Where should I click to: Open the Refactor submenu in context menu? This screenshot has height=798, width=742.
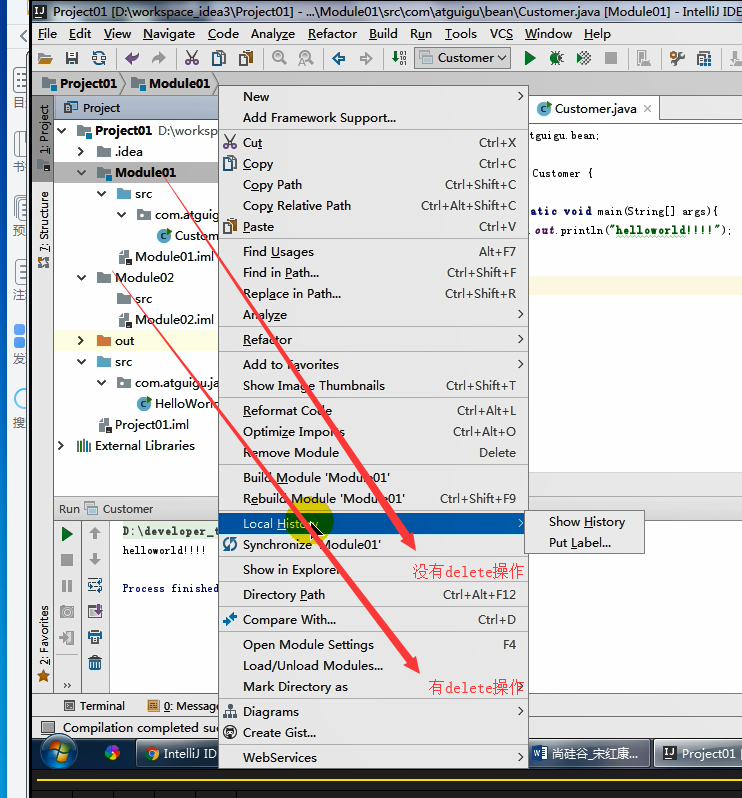pyautogui.click(x=373, y=339)
